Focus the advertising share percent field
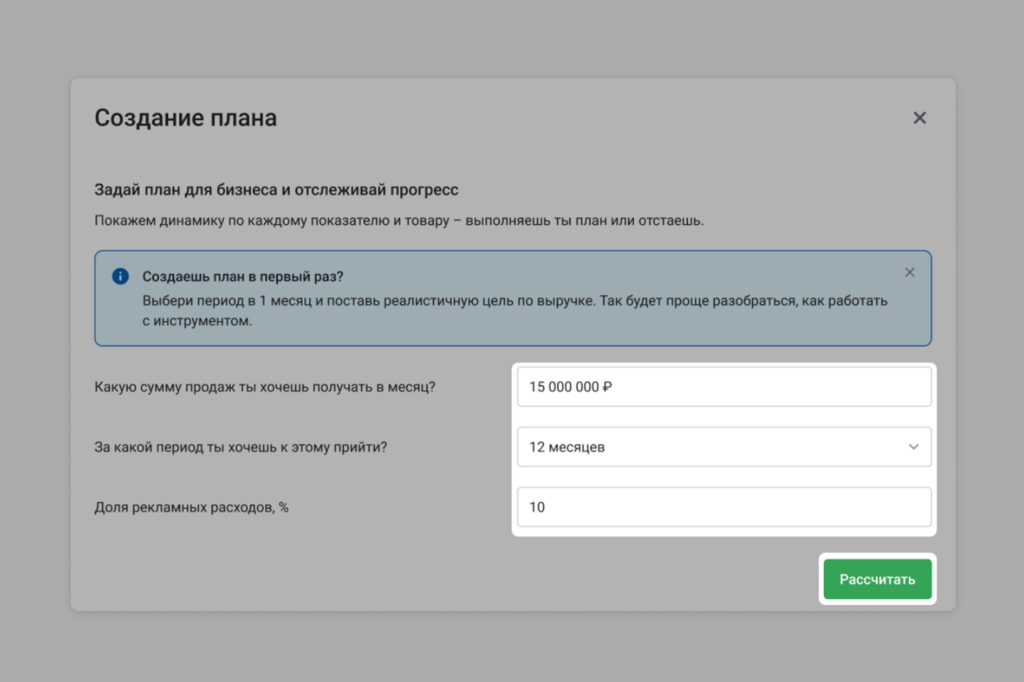This screenshot has height=682, width=1024. pyautogui.click(x=724, y=507)
